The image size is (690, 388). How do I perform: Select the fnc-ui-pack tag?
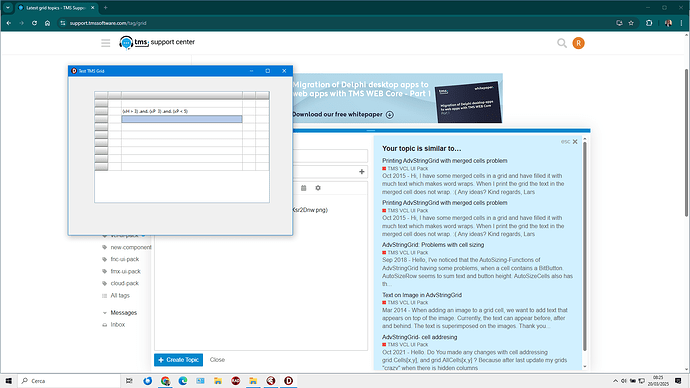pyautogui.click(x=125, y=259)
